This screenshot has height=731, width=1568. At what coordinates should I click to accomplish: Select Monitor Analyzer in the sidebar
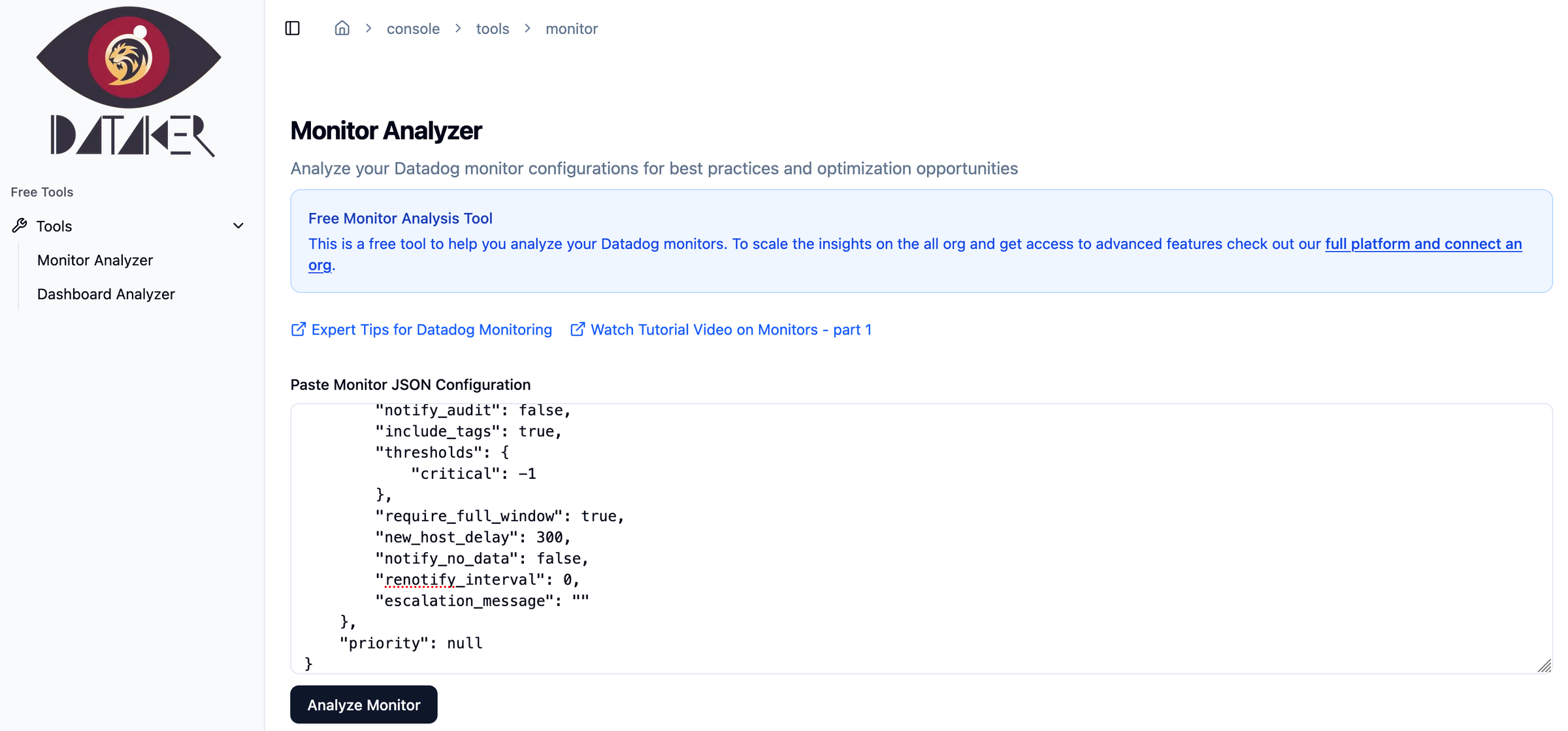[95, 259]
